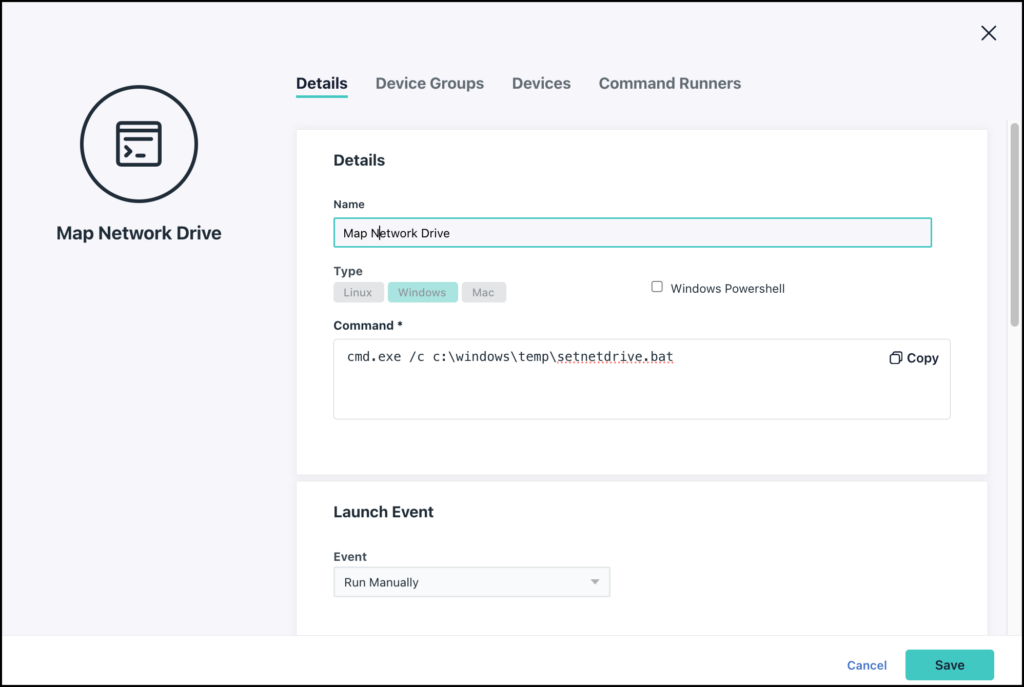Open the Device Groups tab
1024x687 pixels.
click(429, 84)
